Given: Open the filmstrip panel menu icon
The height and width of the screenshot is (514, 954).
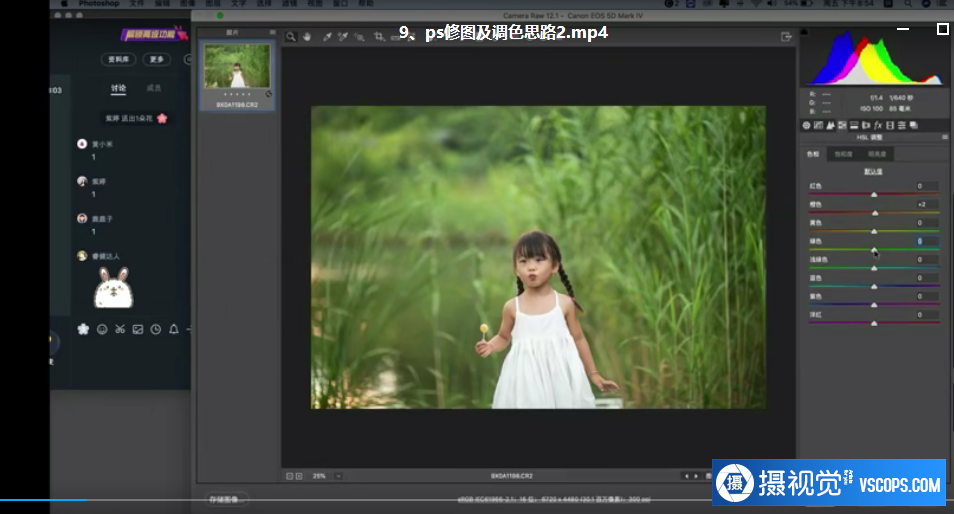Looking at the screenshot, I should (x=273, y=32).
